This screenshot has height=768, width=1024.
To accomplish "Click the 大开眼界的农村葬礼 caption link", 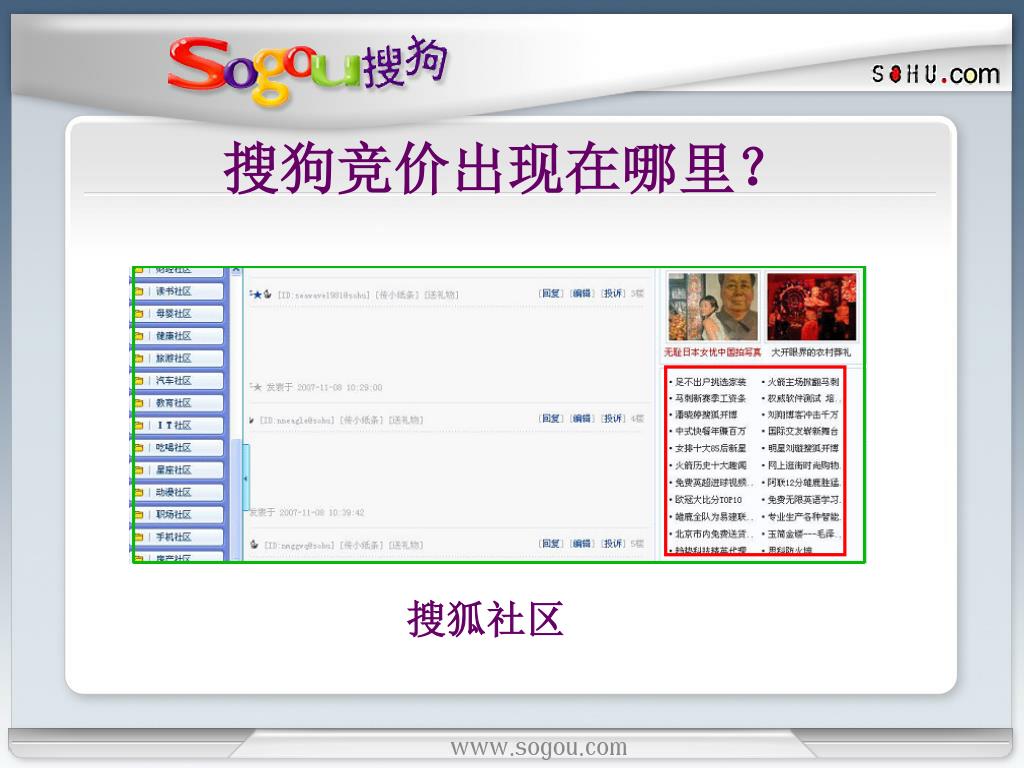I will tap(811, 352).
